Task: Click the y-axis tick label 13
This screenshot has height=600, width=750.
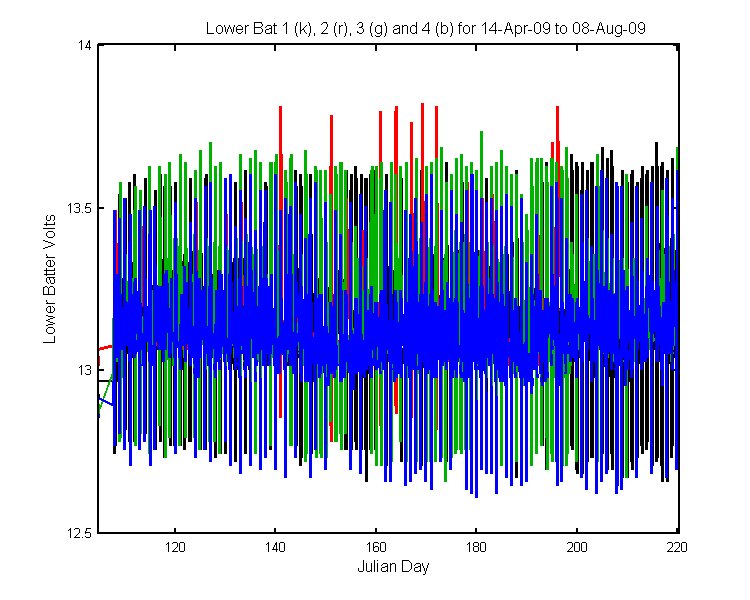Action: [x=84, y=370]
